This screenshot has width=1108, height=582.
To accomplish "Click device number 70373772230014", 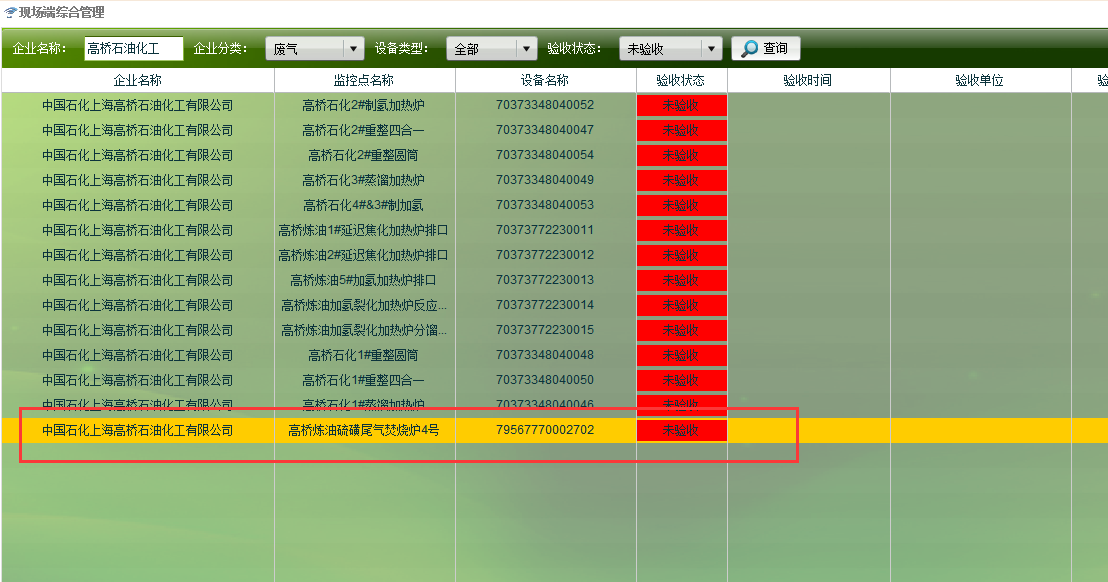I will 545,305.
